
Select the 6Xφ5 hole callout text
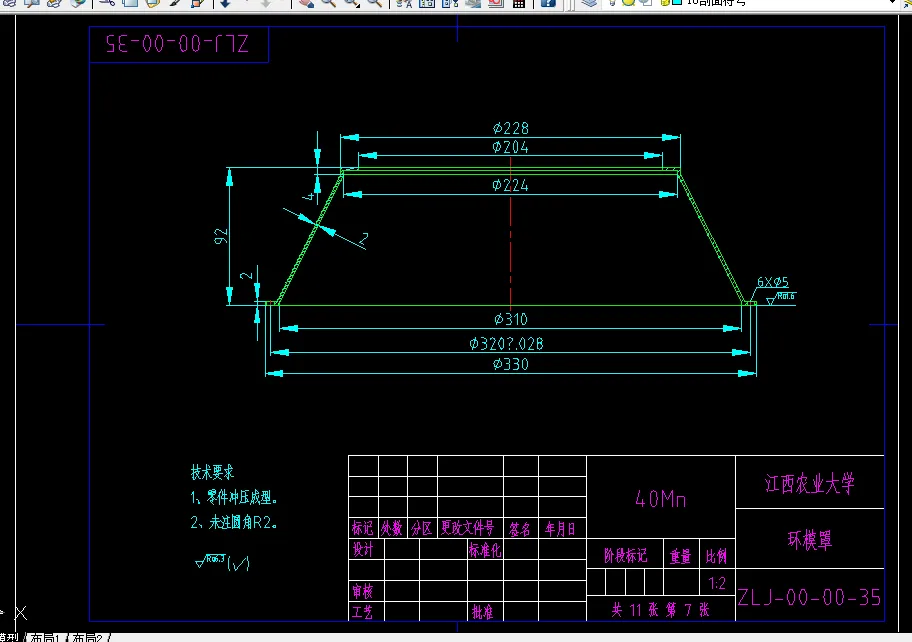pos(772,282)
